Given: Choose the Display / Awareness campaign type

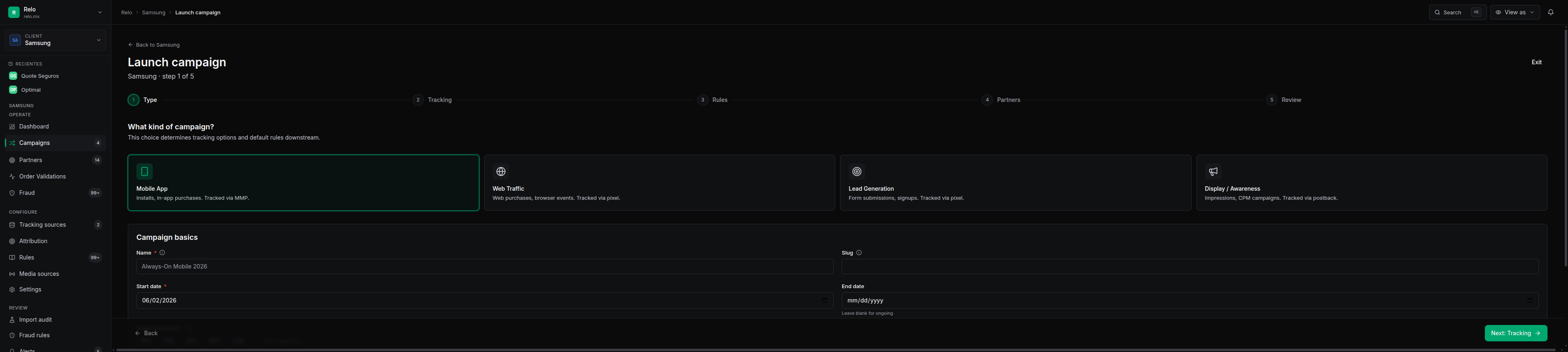Looking at the screenshot, I should pyautogui.click(x=1371, y=183).
